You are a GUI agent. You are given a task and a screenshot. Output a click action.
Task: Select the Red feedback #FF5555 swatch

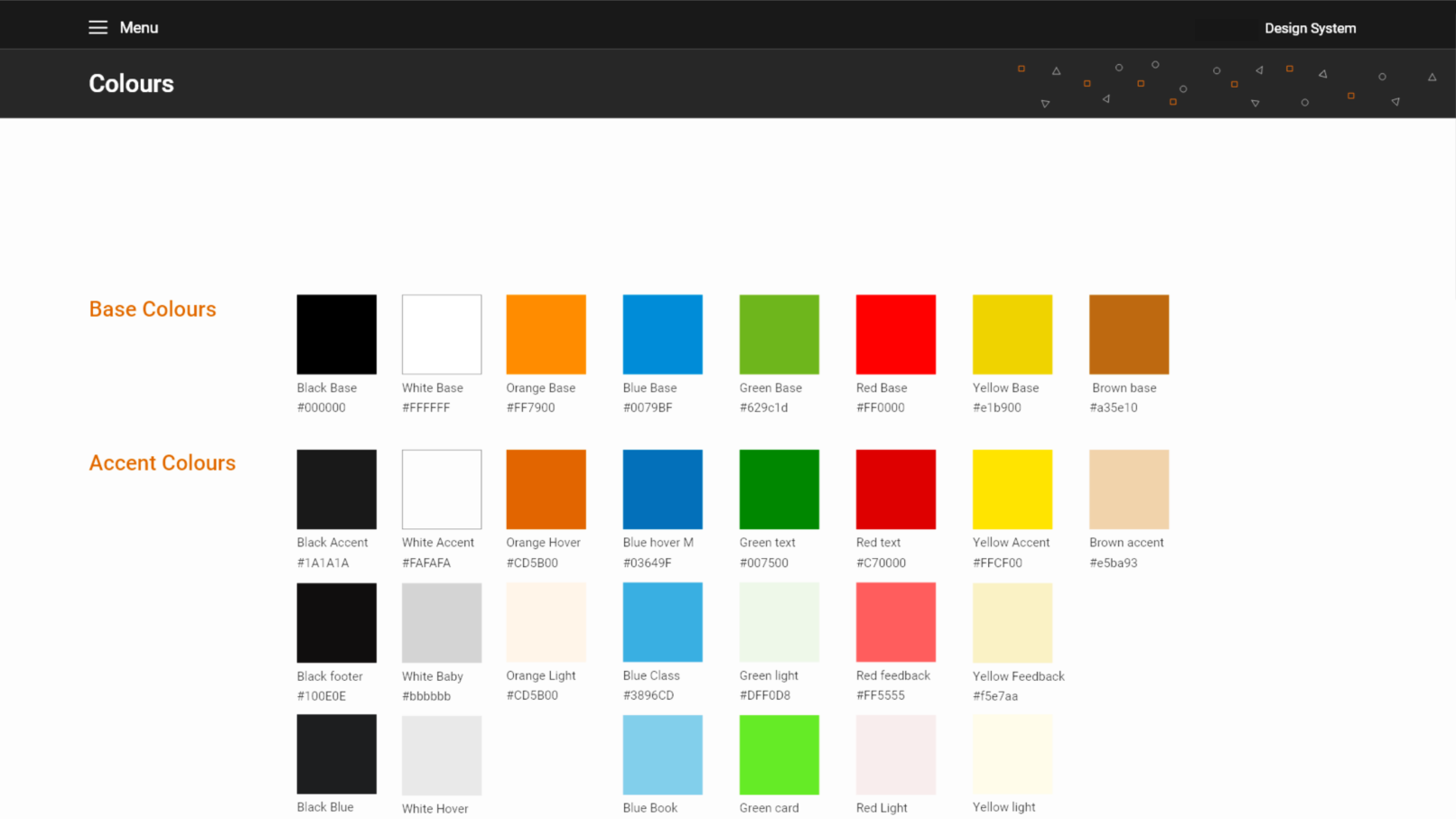point(895,622)
